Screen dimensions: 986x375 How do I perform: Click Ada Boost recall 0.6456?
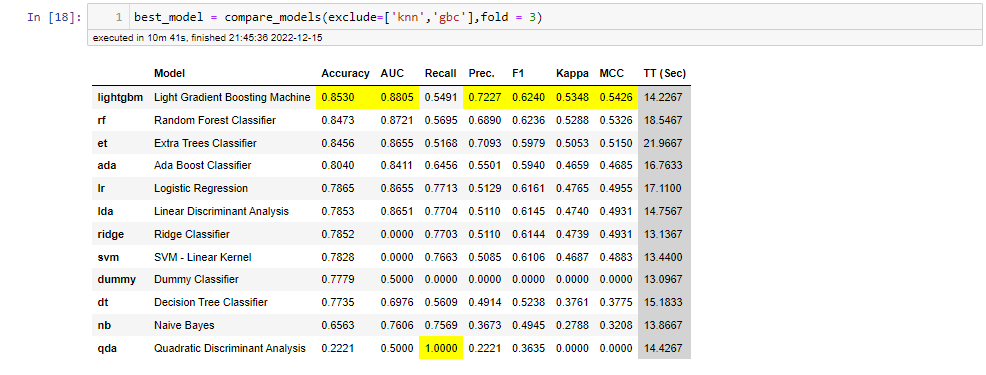(441, 165)
